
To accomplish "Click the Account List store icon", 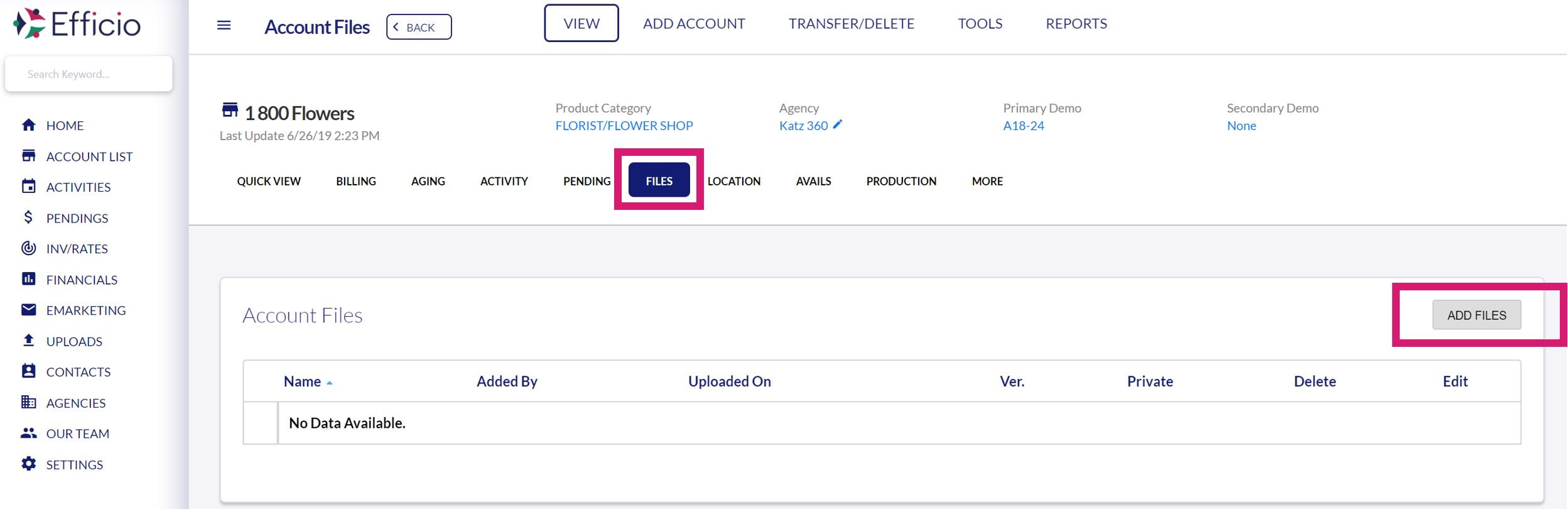I will (28, 156).
